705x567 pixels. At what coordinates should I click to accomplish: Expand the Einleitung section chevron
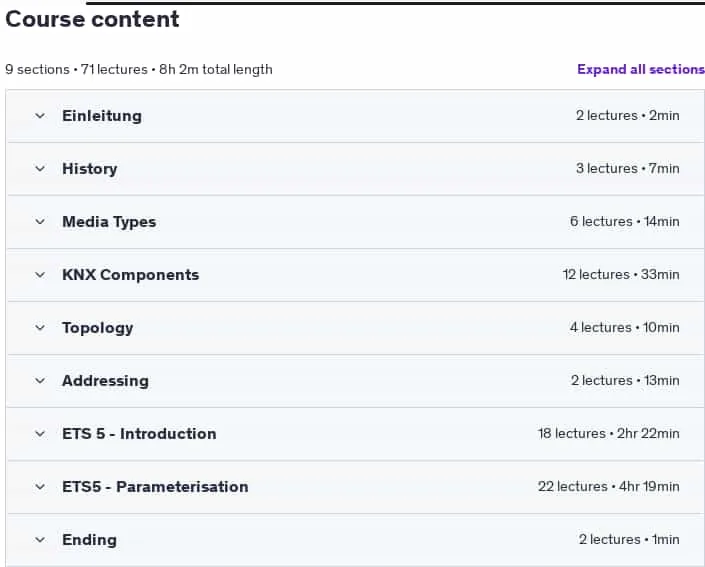tap(40, 116)
